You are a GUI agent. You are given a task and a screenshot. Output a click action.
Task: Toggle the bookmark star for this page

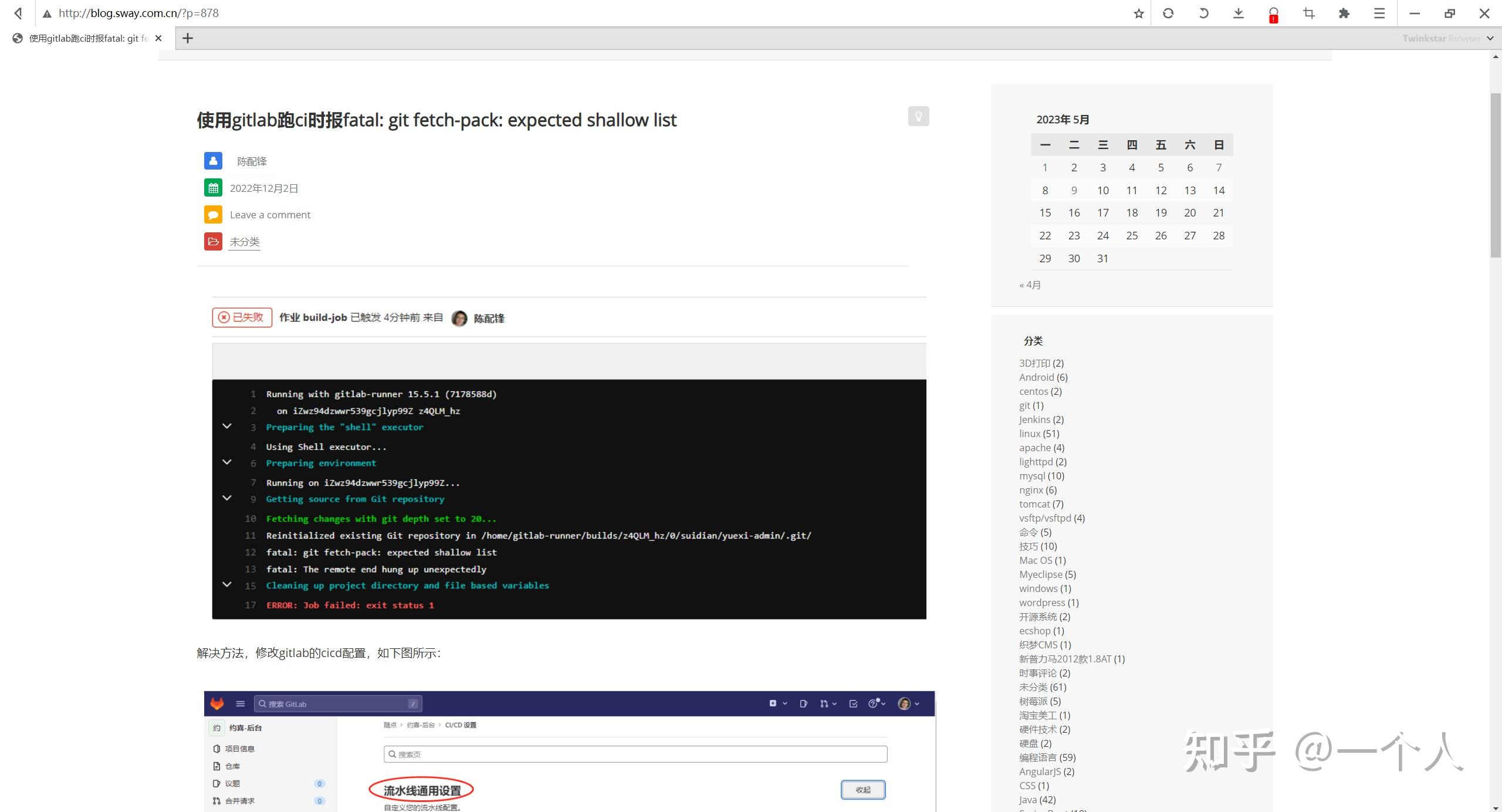coord(1138,13)
